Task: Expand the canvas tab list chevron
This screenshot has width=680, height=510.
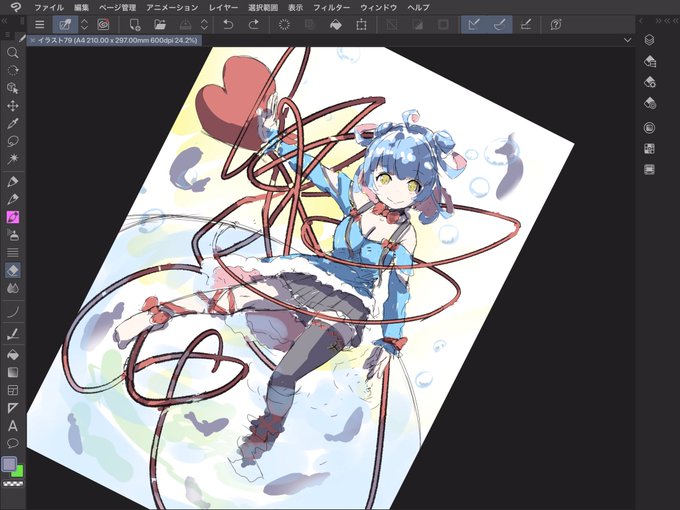Action: [628, 40]
